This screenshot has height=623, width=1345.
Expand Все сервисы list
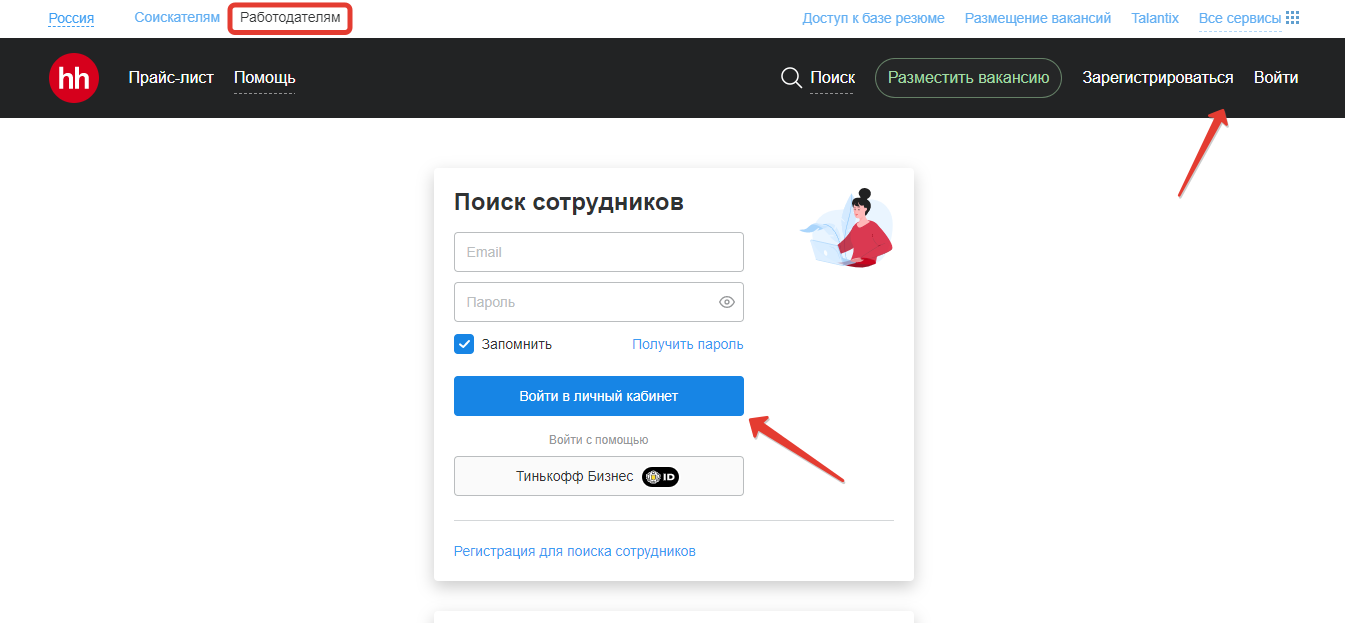1239,18
